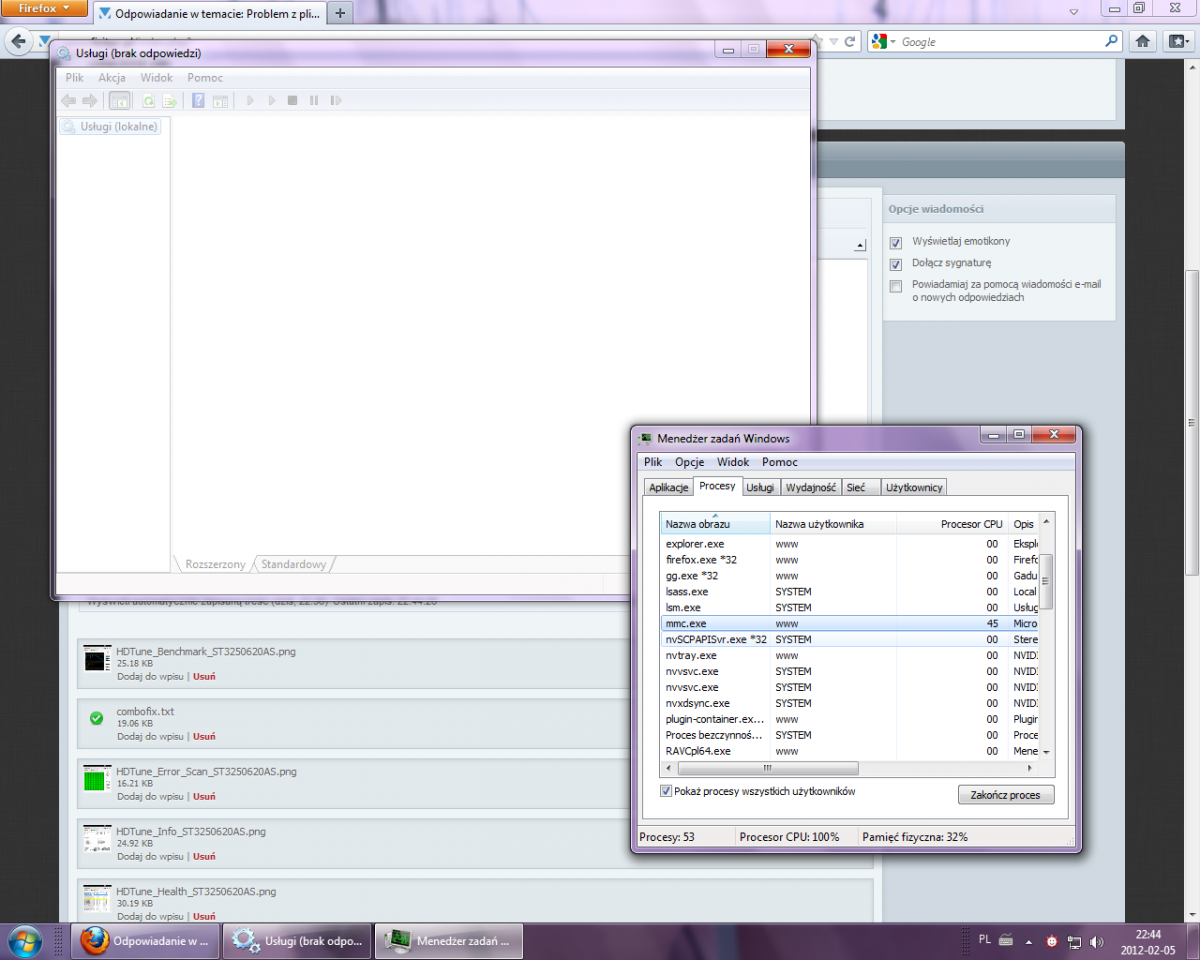Open Plik menu in Usługi window
Viewport: 1200px width, 960px height.
coord(75,77)
